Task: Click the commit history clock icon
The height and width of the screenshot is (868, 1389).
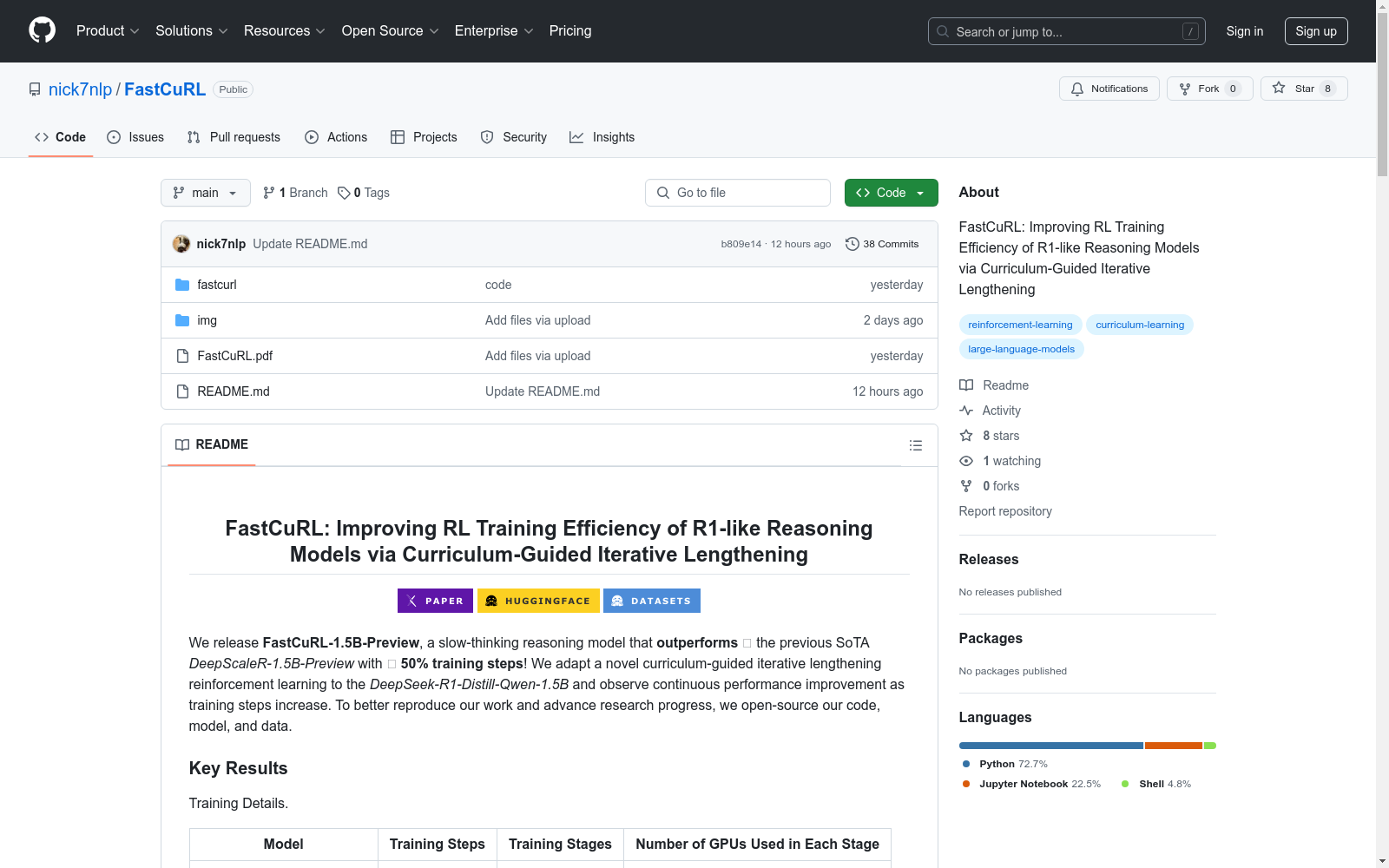Action: click(852, 244)
